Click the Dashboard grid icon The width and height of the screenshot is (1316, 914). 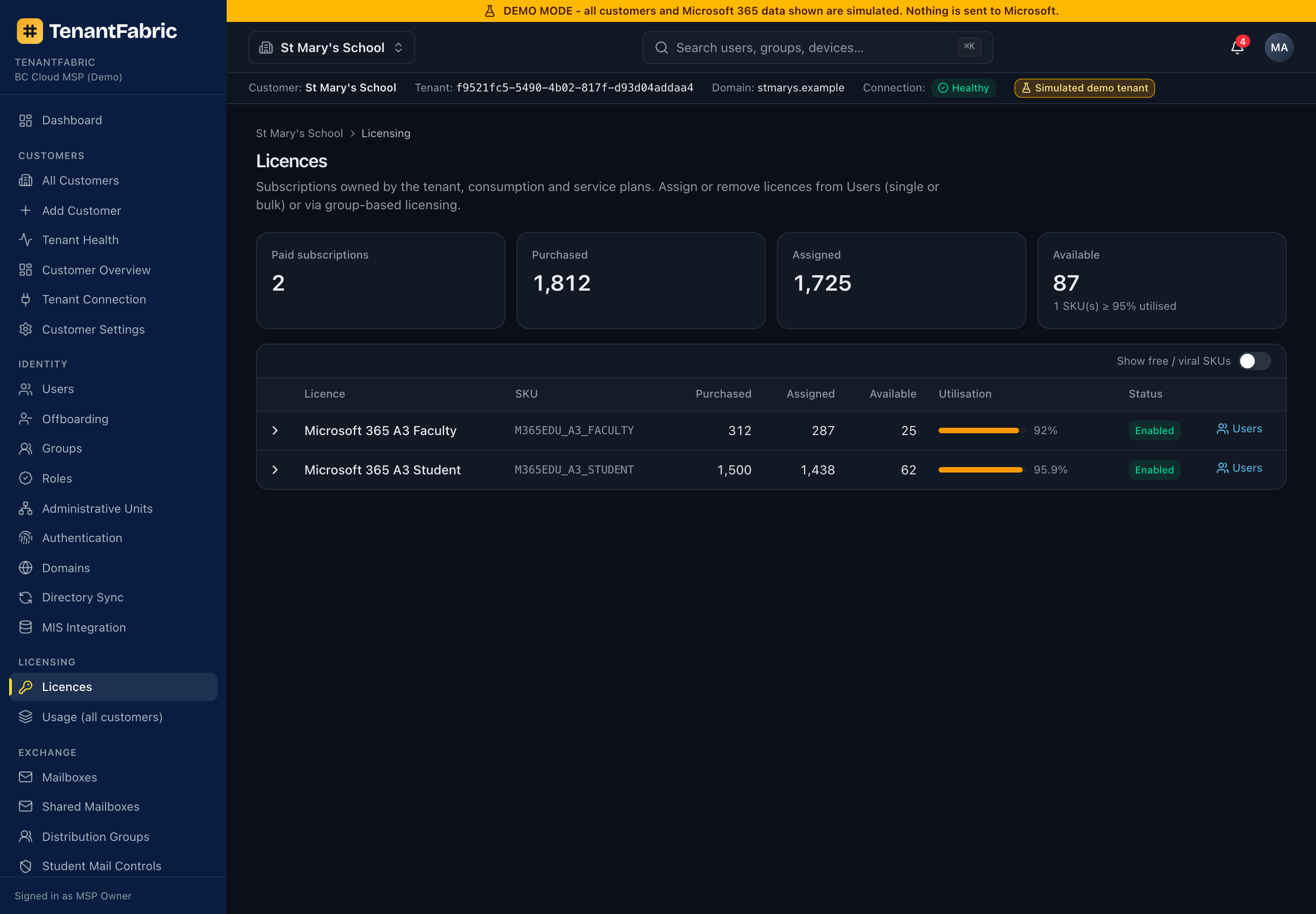click(x=25, y=120)
